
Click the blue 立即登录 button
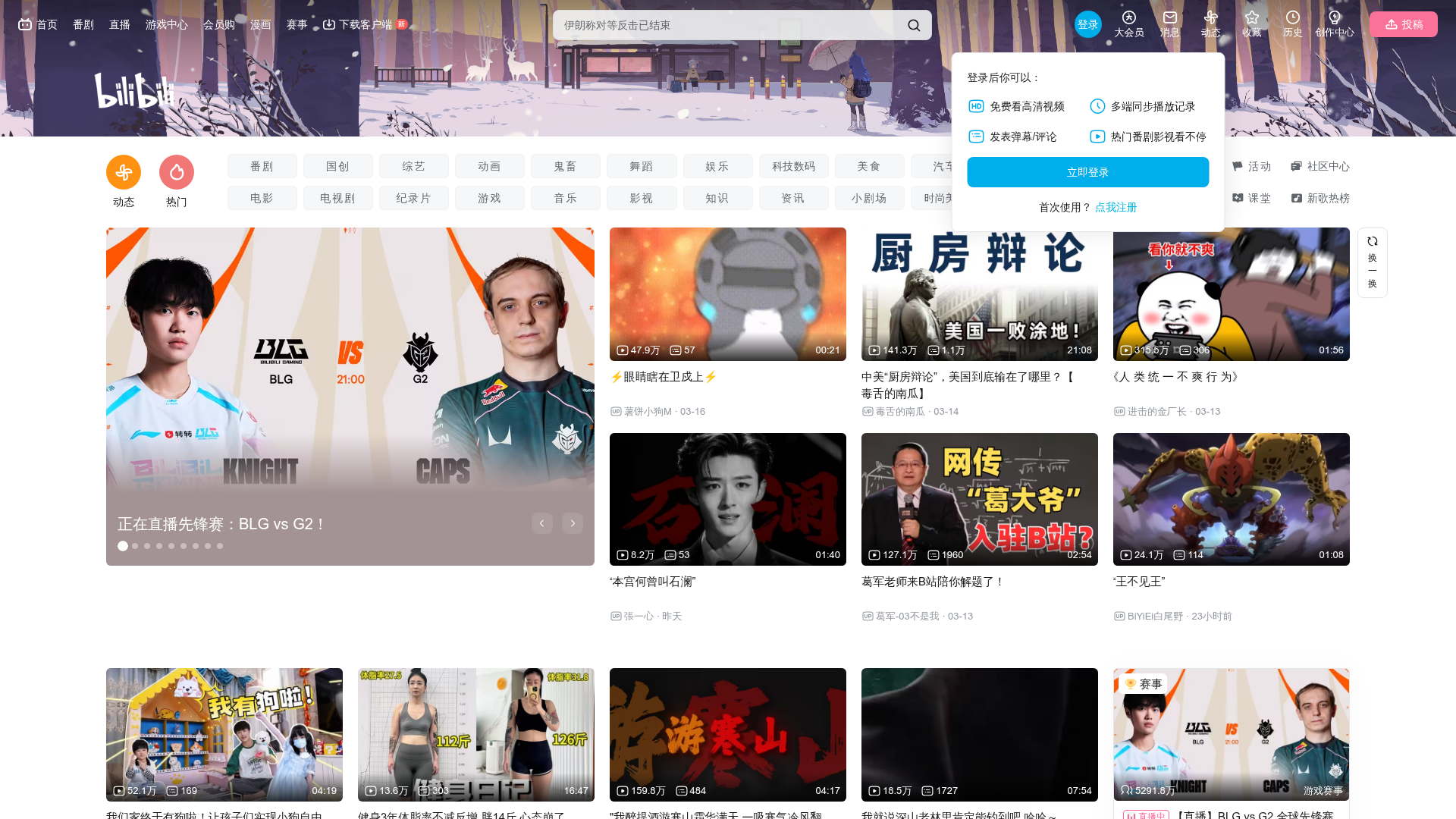point(1088,172)
